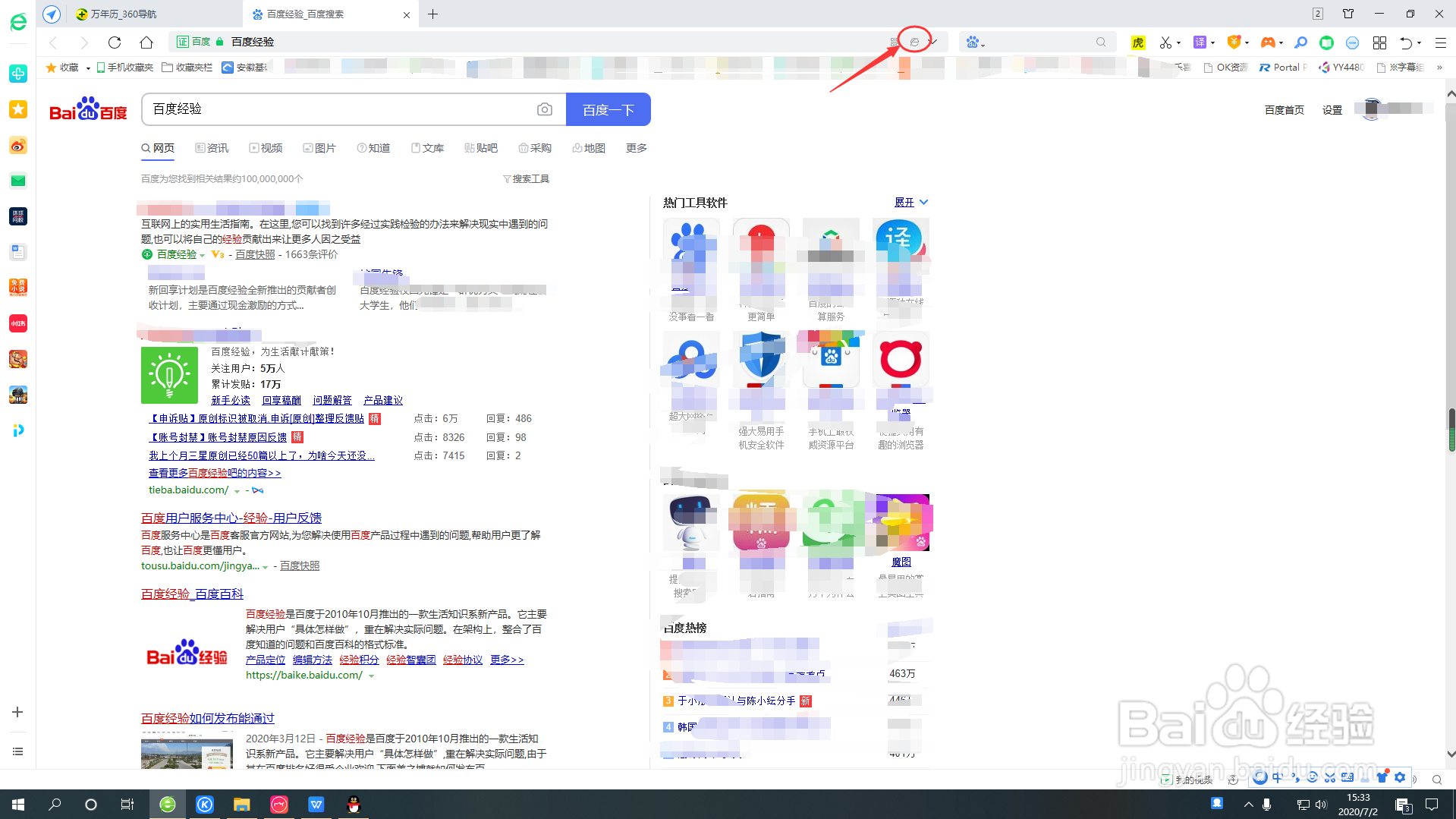Click the 百度一下 search button
This screenshot has width=1456, height=819.
[609, 109]
